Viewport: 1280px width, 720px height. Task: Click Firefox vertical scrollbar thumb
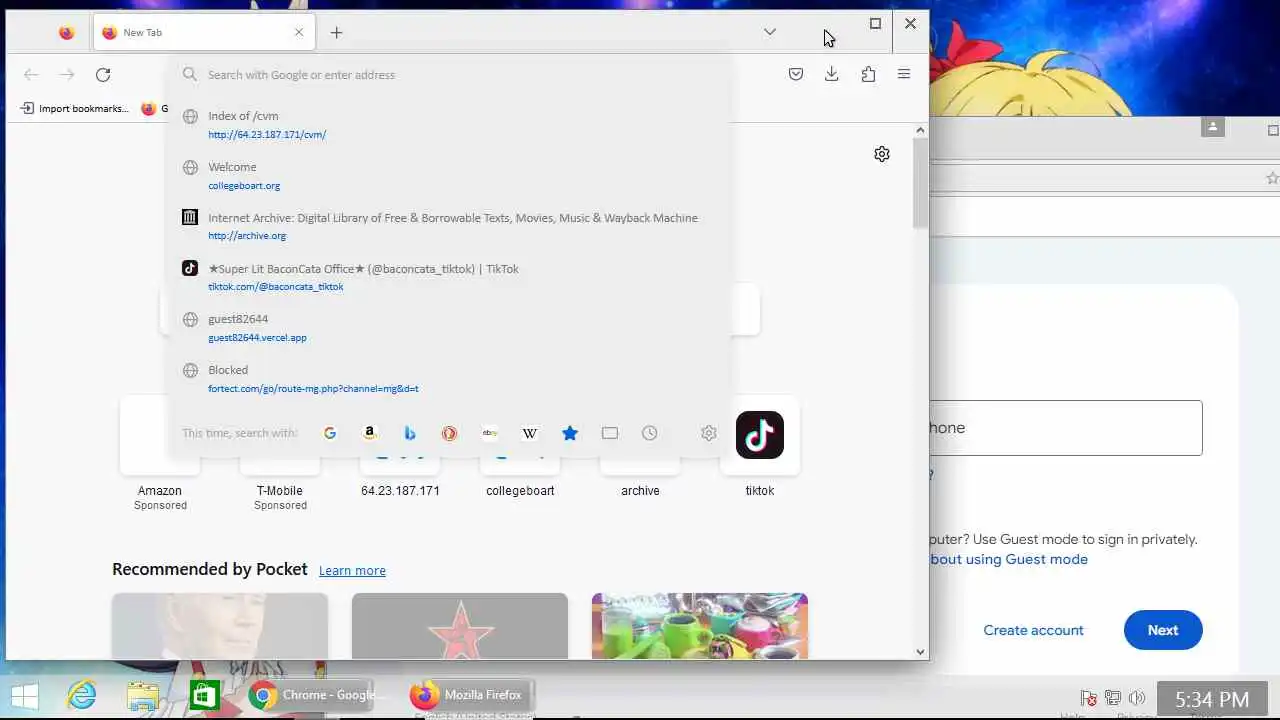[921, 183]
